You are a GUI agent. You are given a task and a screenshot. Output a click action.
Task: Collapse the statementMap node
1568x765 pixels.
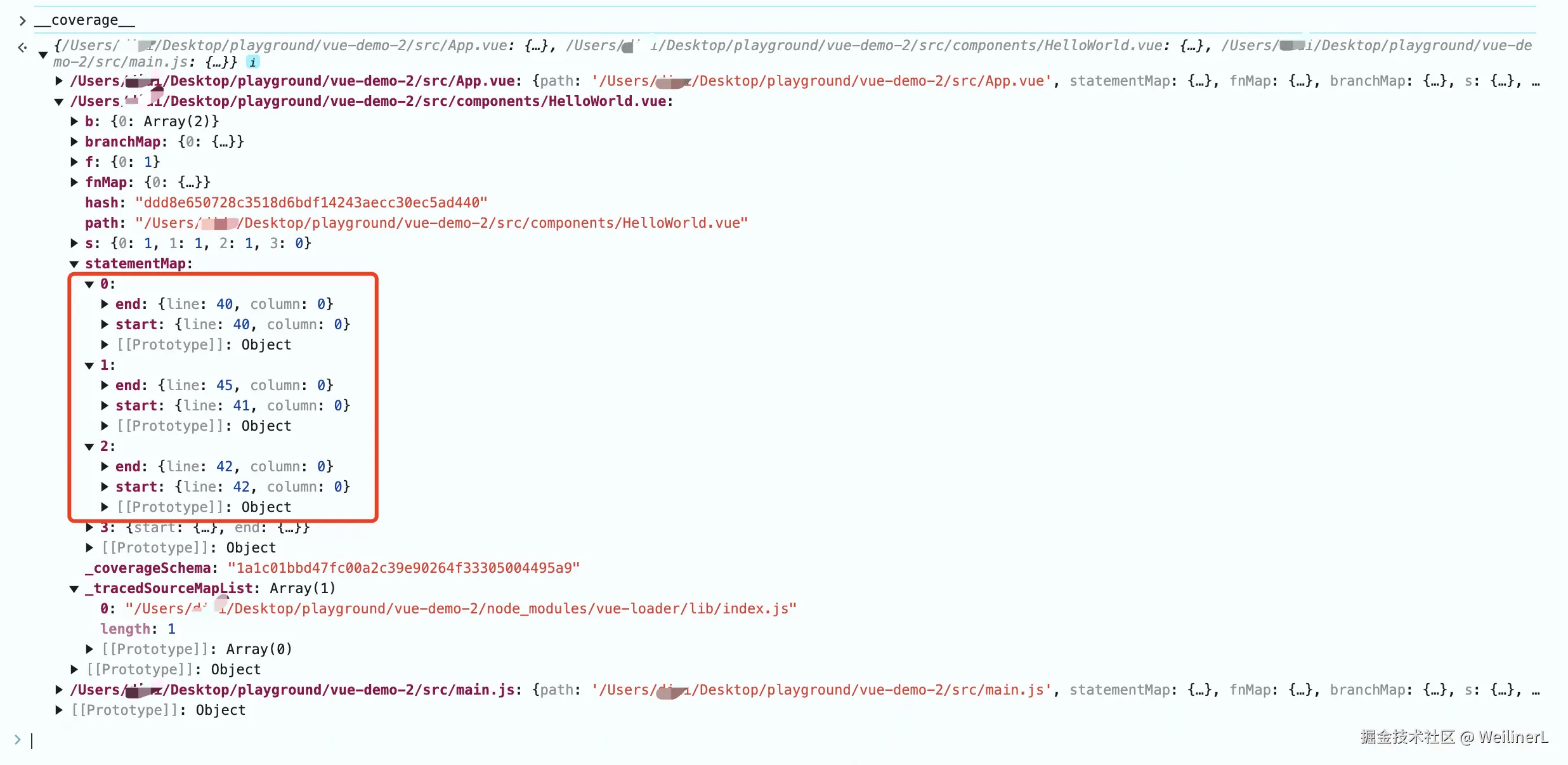click(x=74, y=264)
